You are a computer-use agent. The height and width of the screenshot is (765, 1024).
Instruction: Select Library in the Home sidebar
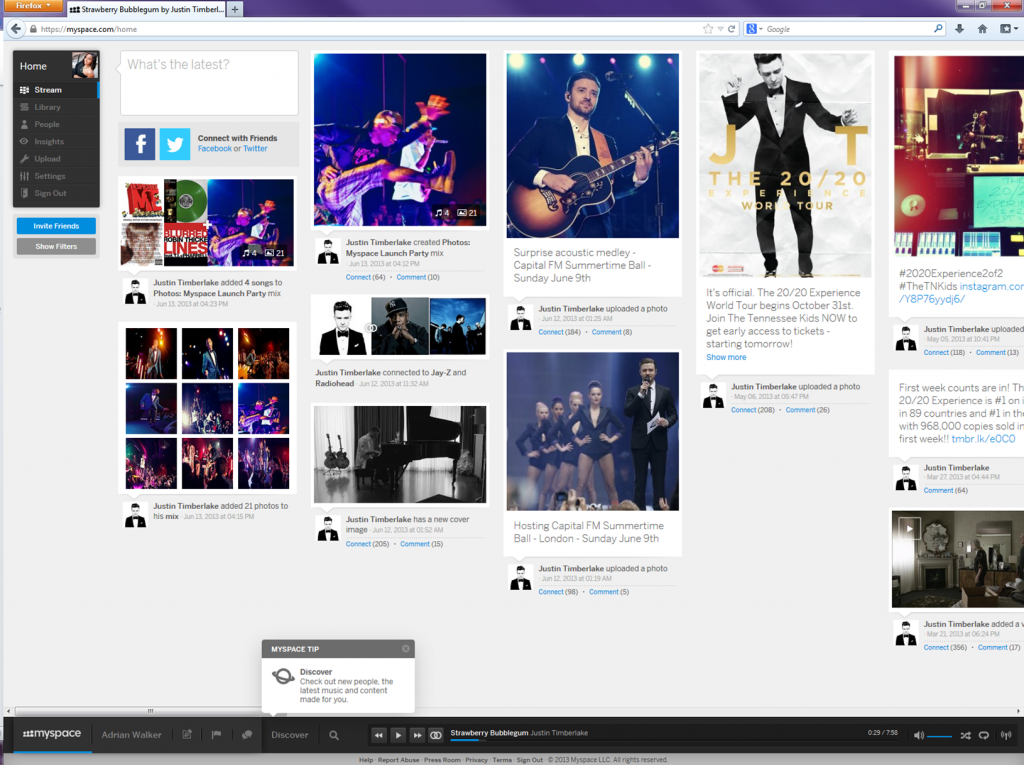click(47, 107)
